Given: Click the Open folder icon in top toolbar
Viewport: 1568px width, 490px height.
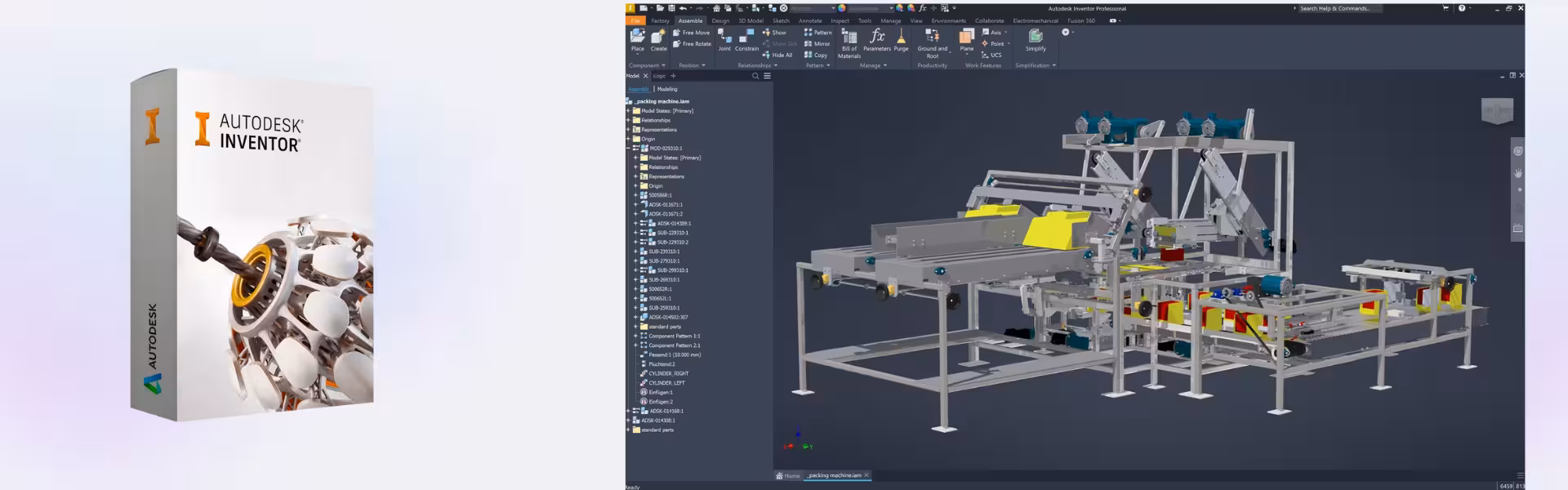Looking at the screenshot, I should (x=659, y=8).
